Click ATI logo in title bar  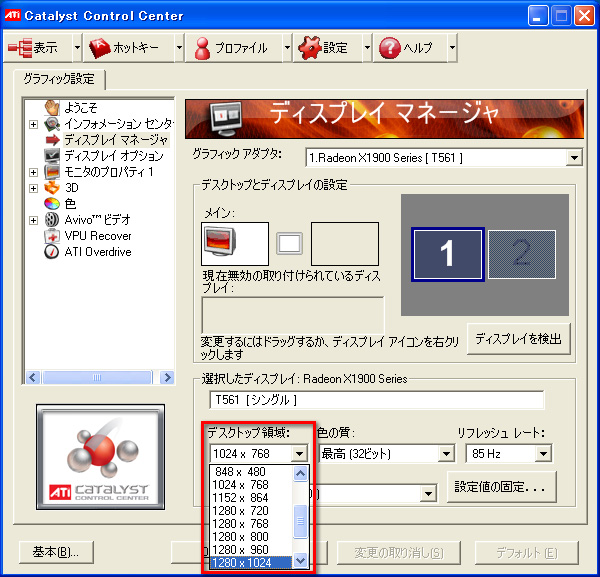[x=12, y=15]
